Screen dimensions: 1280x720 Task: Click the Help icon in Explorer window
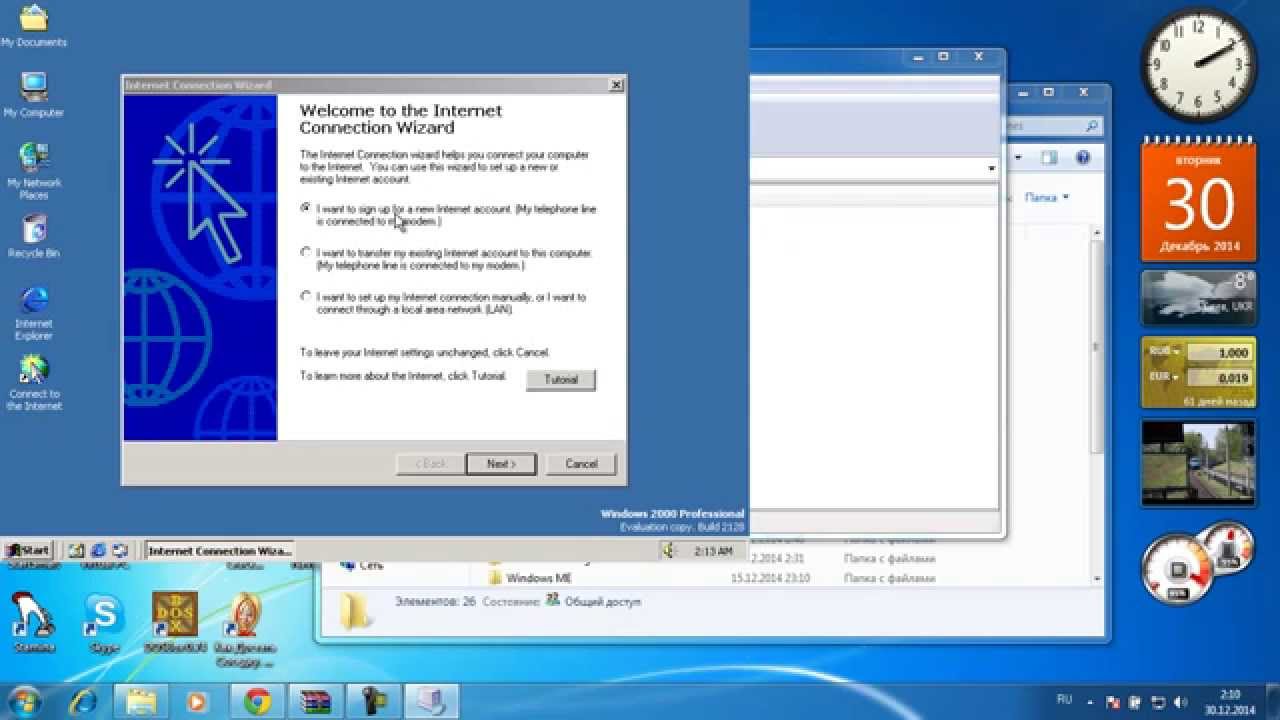pos(1082,158)
